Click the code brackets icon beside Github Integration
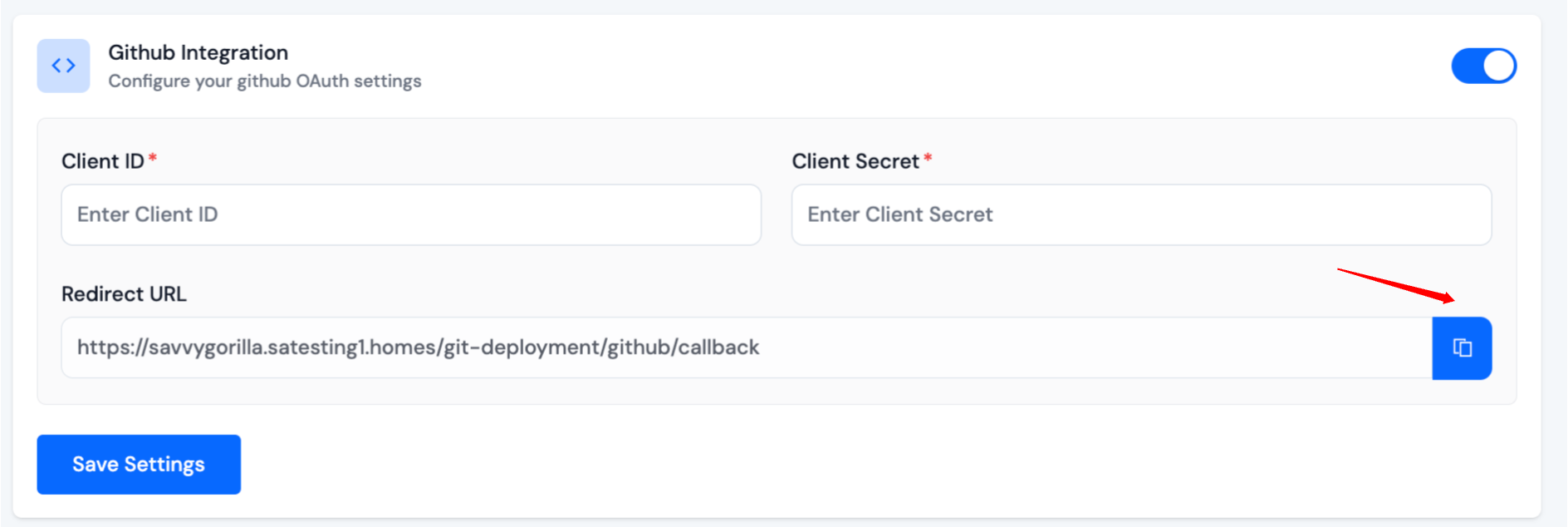The height and width of the screenshot is (527, 1568). [63, 65]
